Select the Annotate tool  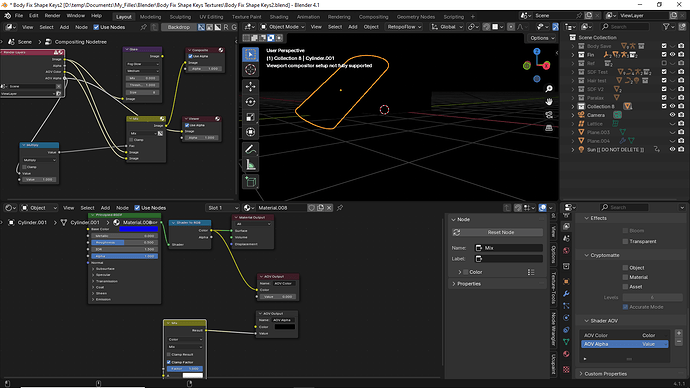tap(250, 150)
